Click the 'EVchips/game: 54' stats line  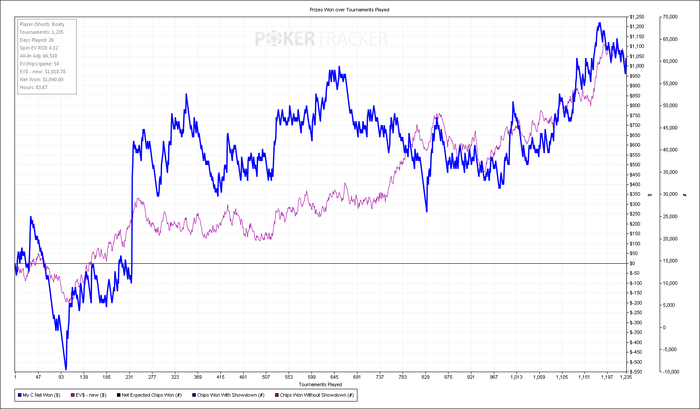[39, 64]
